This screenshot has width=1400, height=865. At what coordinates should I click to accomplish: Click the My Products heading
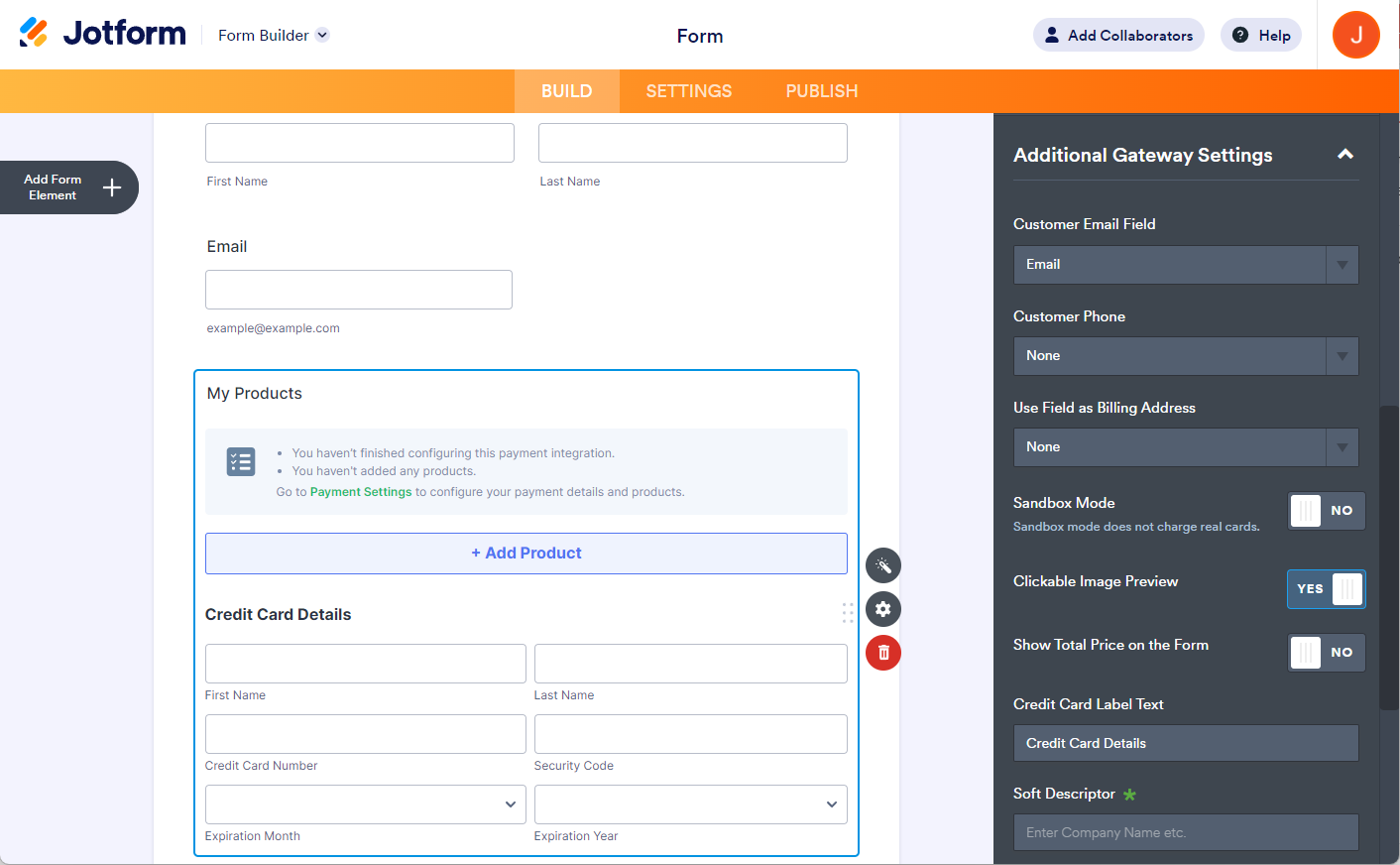255,394
